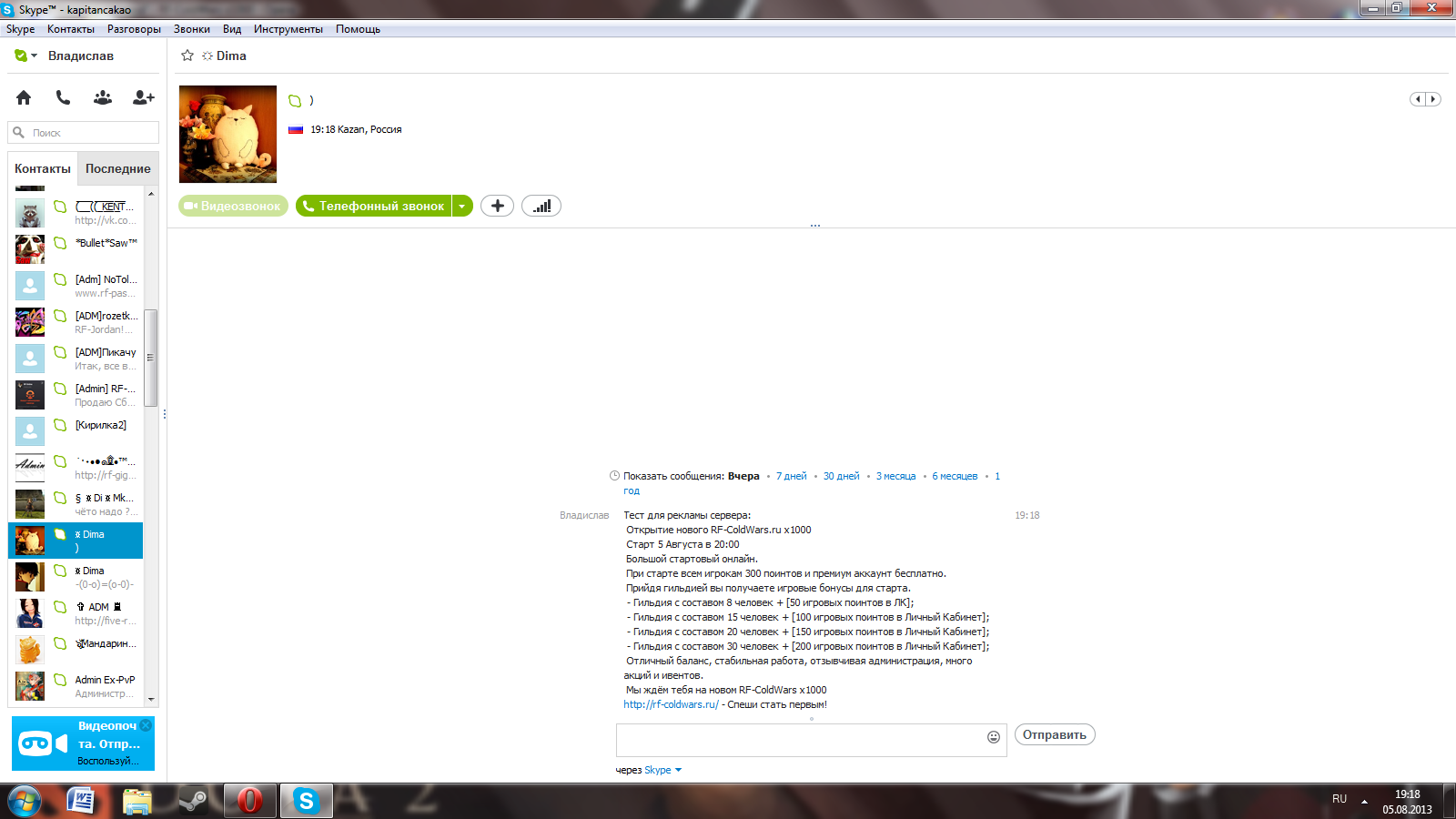Open the rf-coldwars.ru link in chat
Image resolution: width=1456 pixels, height=819 pixels.
pyautogui.click(x=671, y=704)
